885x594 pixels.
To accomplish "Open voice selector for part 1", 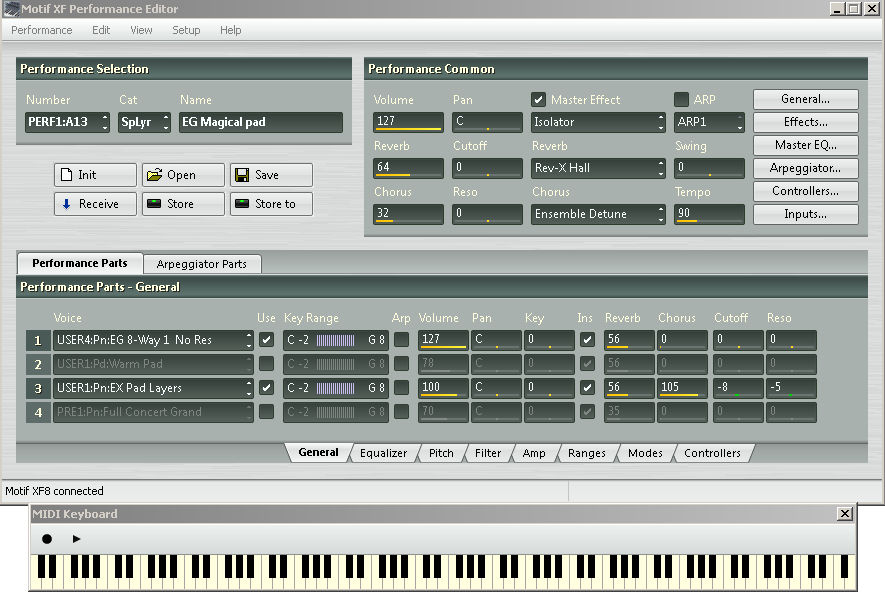I will pyautogui.click(x=153, y=340).
